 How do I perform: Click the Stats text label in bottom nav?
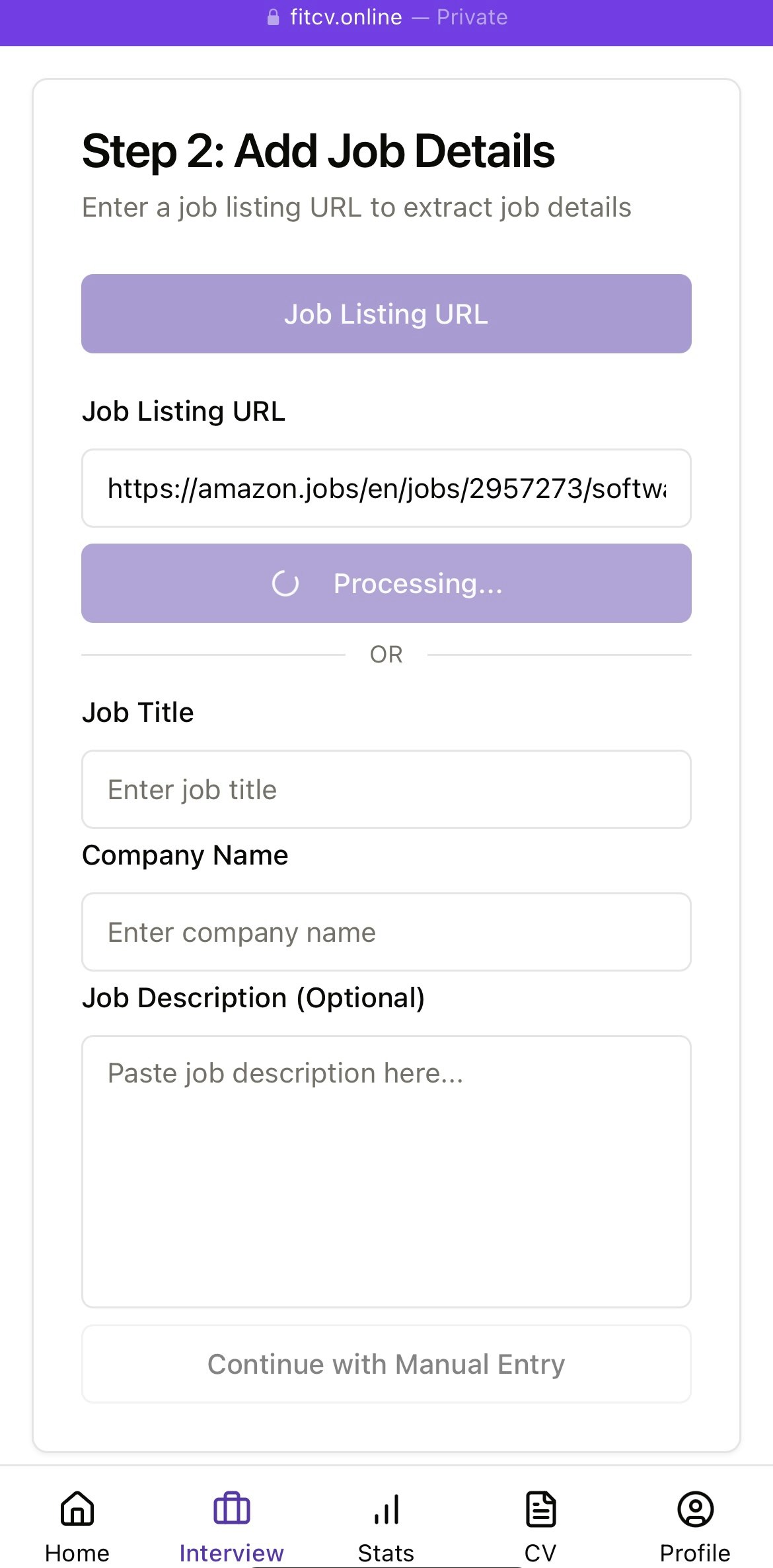point(386,1553)
